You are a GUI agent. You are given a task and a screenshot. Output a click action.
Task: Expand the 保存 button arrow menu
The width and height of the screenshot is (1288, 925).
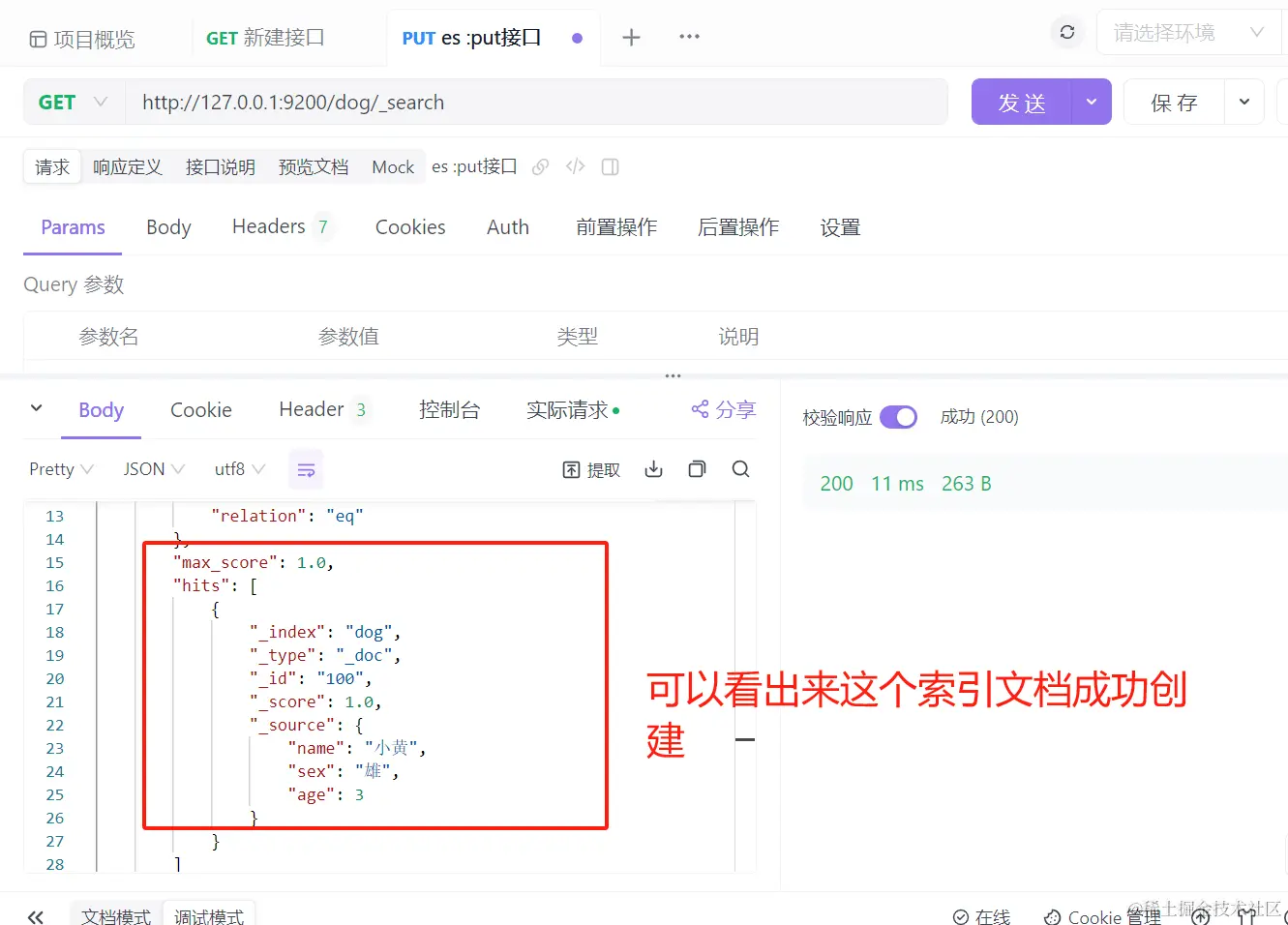click(x=1244, y=102)
